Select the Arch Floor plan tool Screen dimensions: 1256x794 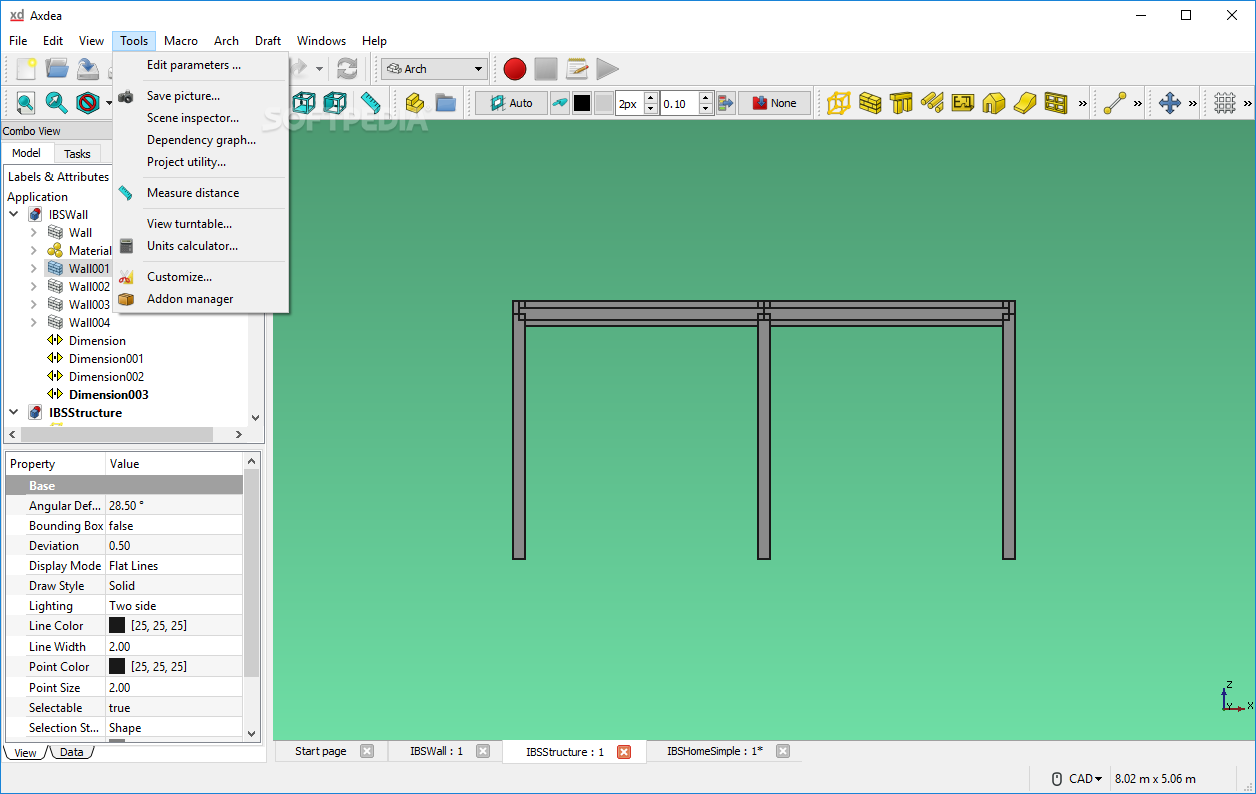(963, 103)
